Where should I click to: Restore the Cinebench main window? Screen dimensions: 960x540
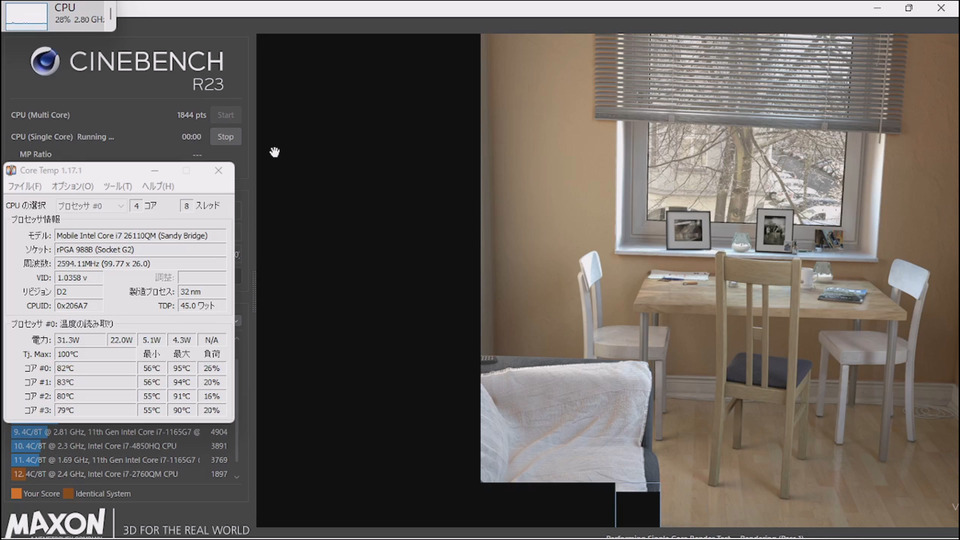909,8
